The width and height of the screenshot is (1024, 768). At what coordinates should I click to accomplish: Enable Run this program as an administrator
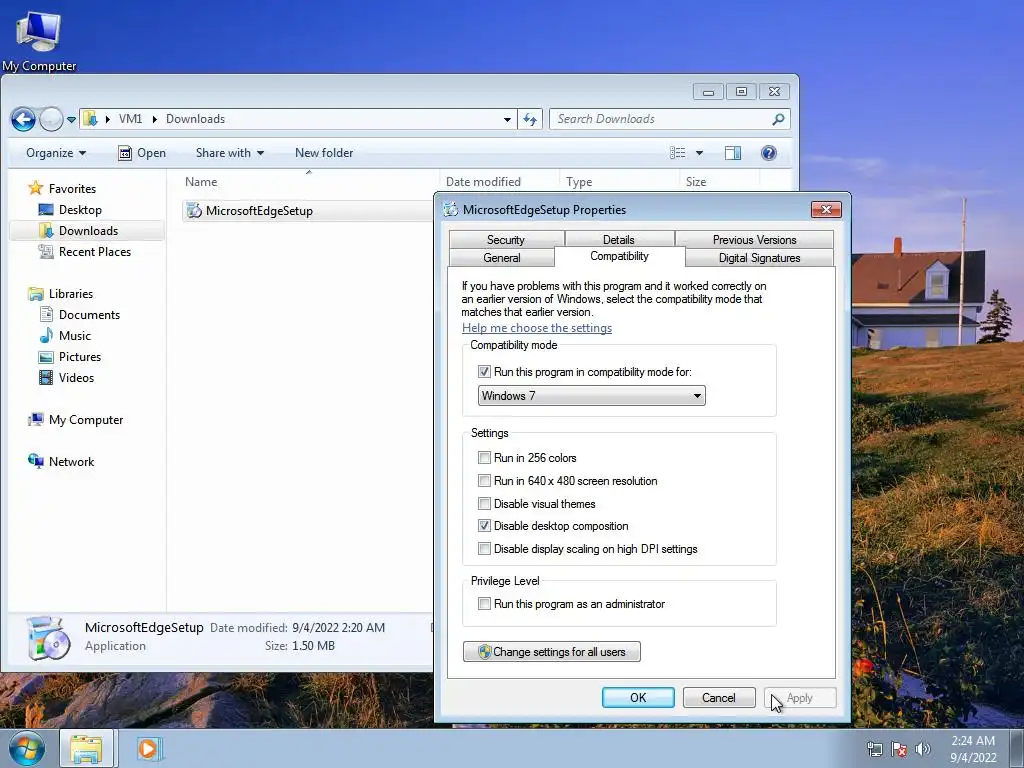coord(484,604)
